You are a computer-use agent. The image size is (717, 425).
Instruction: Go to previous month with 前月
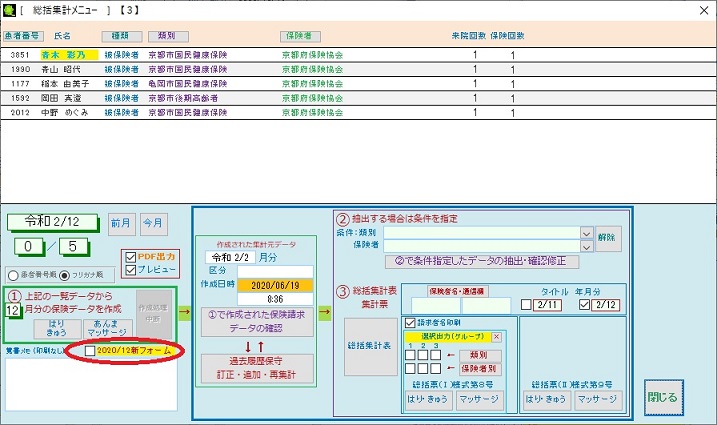click(121, 223)
